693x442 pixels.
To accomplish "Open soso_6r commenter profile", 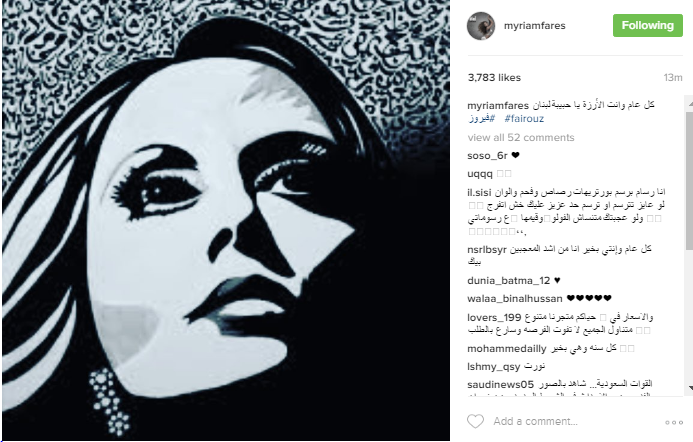I will 487,156.
